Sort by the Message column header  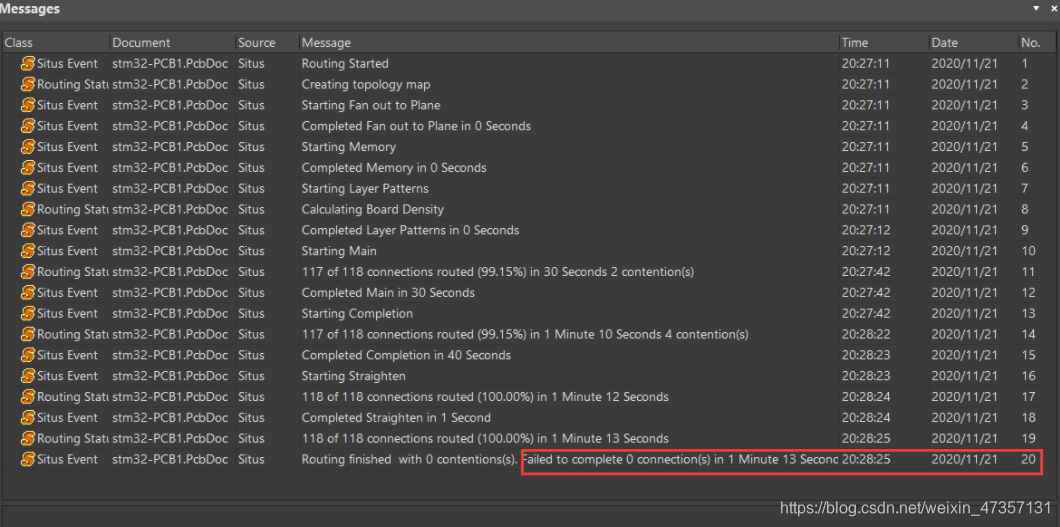click(569, 43)
